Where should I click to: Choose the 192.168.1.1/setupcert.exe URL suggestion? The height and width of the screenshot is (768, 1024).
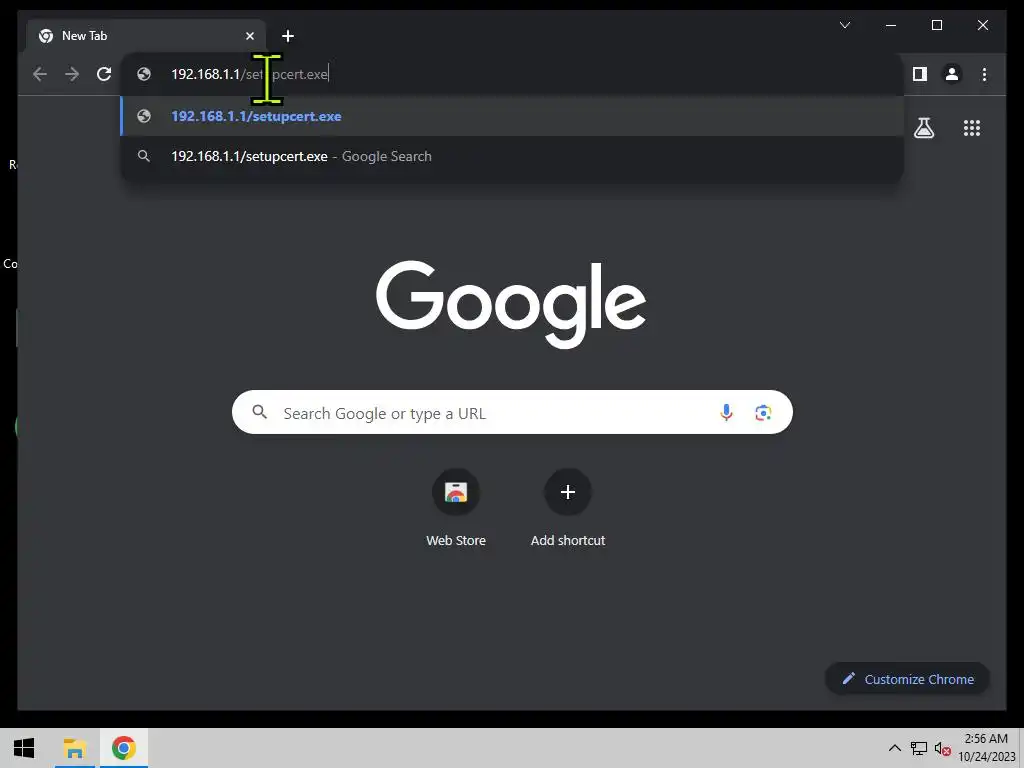[x=512, y=116]
